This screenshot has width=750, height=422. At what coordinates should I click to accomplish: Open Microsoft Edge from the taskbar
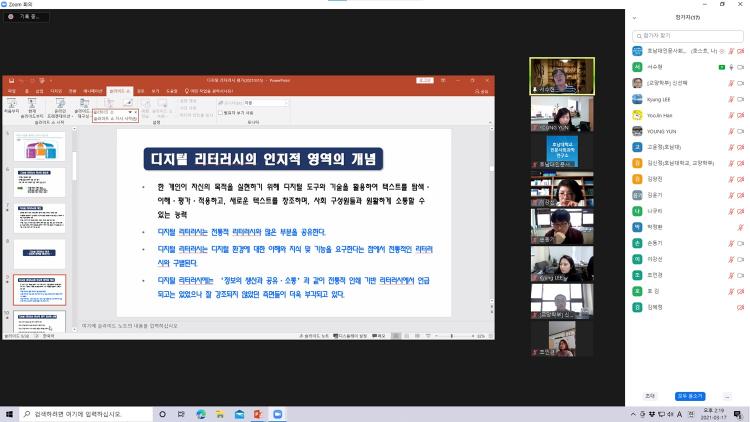point(201,413)
